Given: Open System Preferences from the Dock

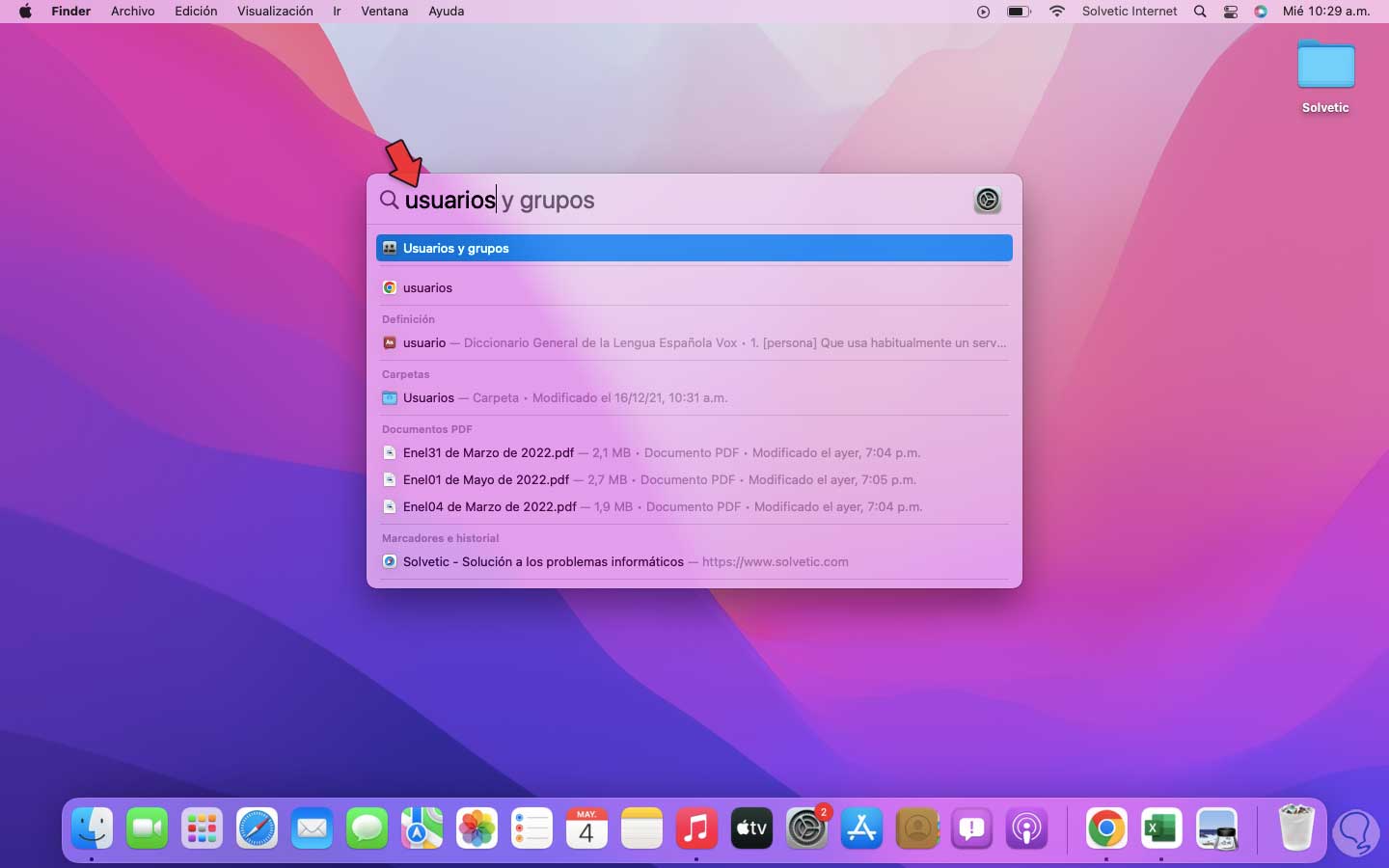Looking at the screenshot, I should tap(806, 827).
